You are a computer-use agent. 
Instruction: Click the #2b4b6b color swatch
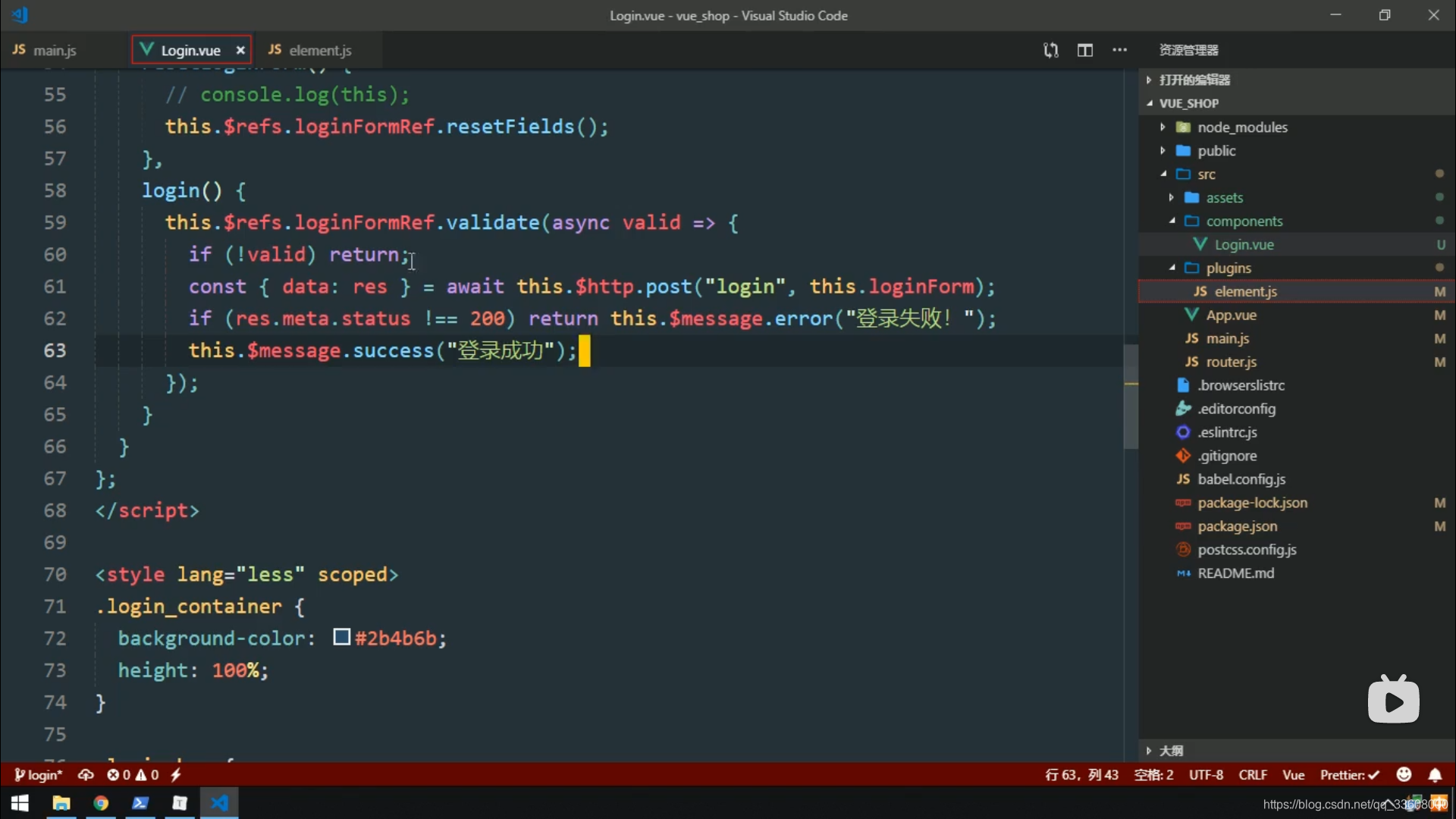342,638
